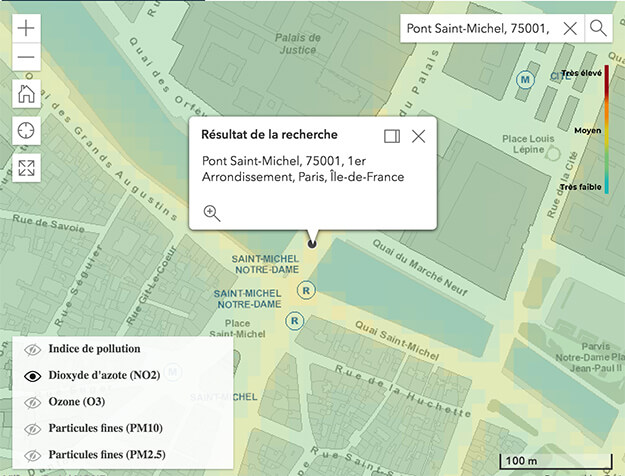
Task: Show the Indice de pollution layer
Action: [x=34, y=349]
